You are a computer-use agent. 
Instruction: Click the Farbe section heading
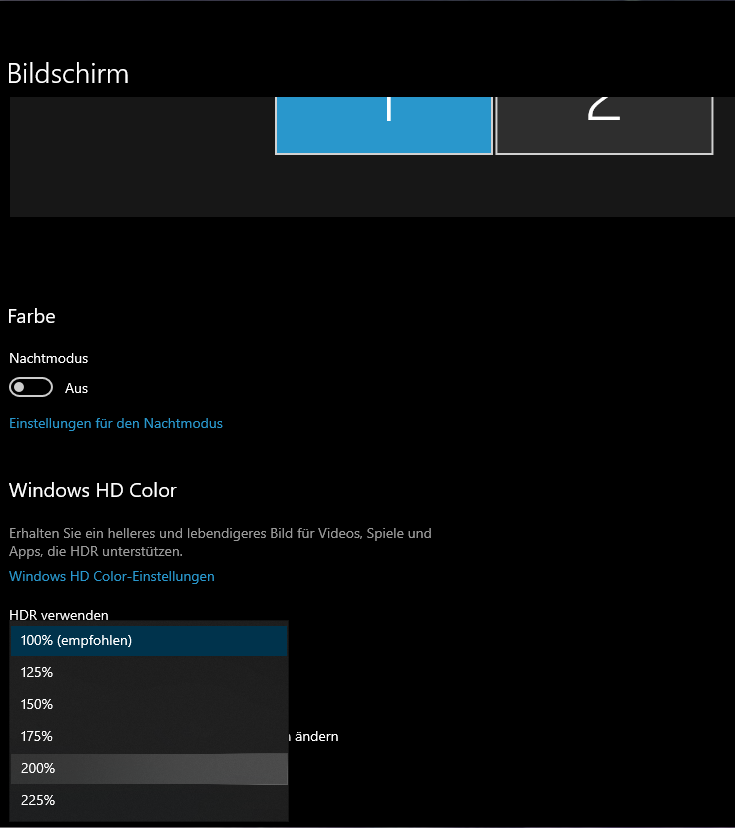pos(32,316)
